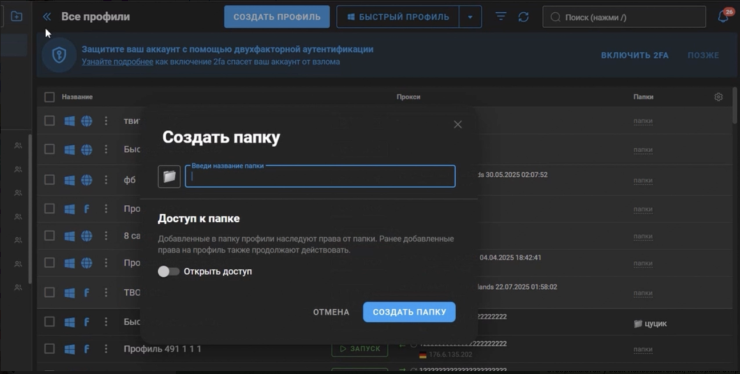The width and height of the screenshot is (740, 374).
Task: Click the "Прокси" column header
Action: (x=408, y=97)
